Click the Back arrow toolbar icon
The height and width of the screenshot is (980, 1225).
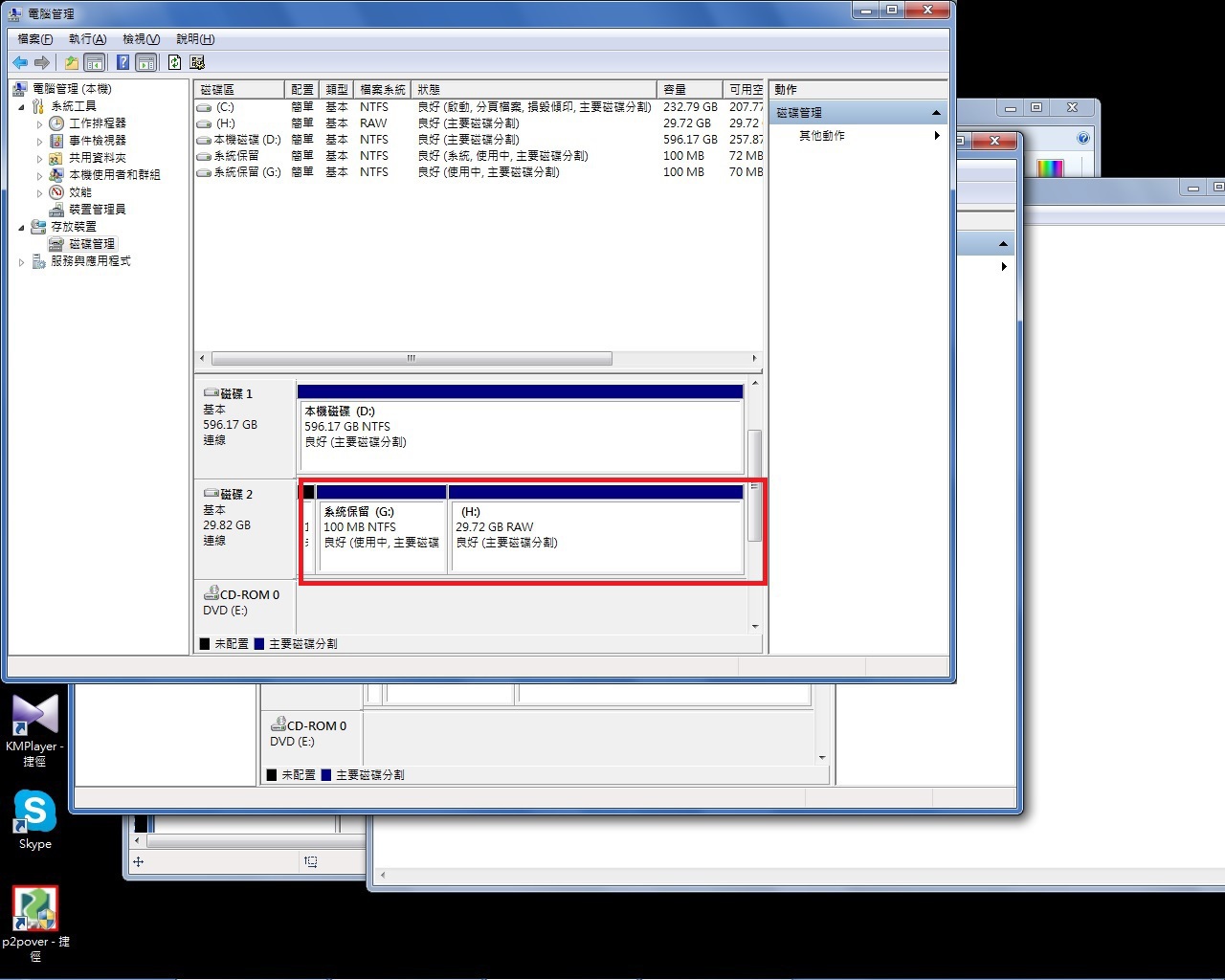coord(20,63)
